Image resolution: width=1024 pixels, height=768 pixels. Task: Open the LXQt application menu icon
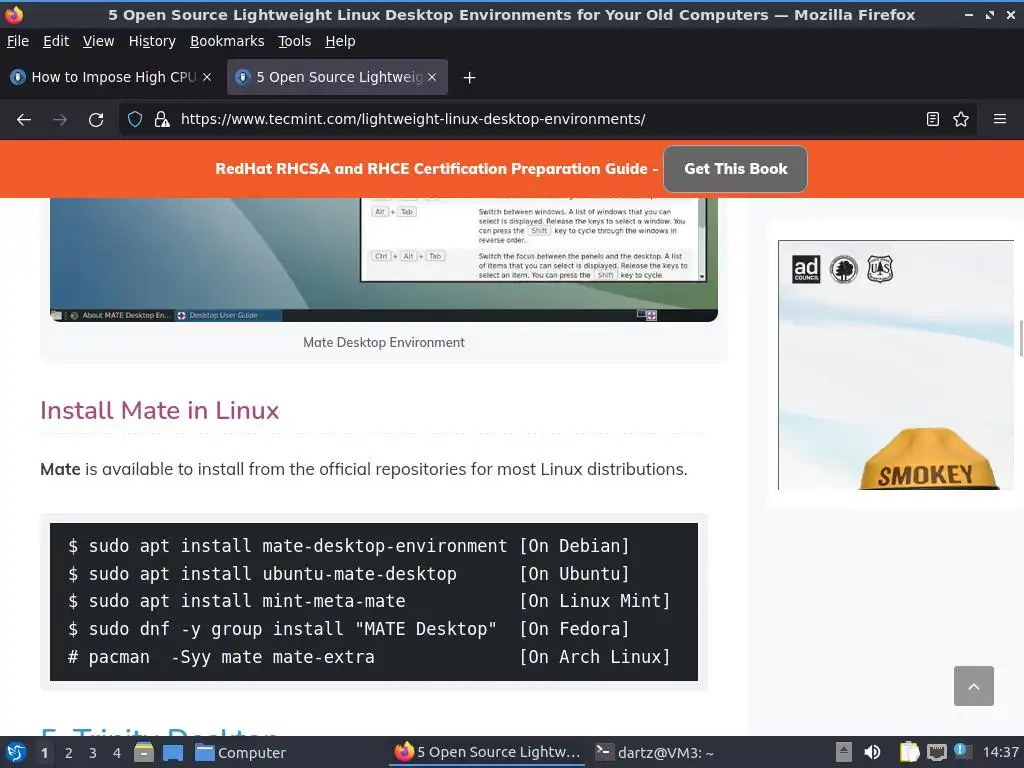click(16, 752)
